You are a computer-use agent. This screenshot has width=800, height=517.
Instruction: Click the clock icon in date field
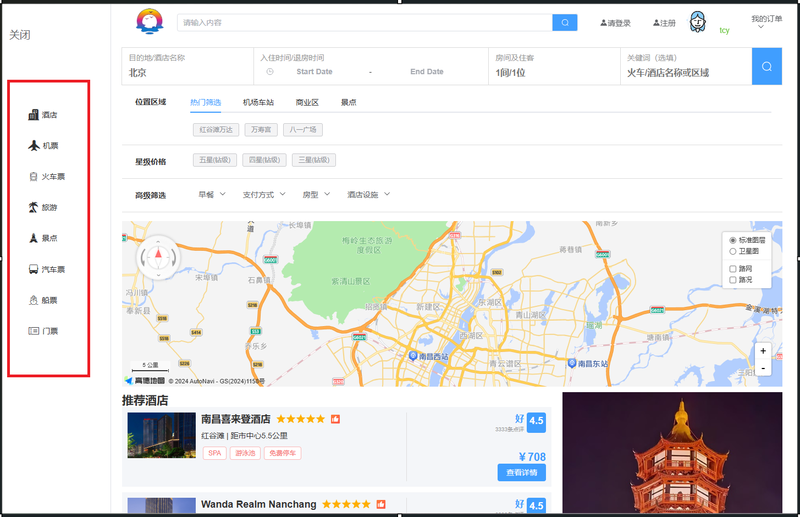pos(270,71)
